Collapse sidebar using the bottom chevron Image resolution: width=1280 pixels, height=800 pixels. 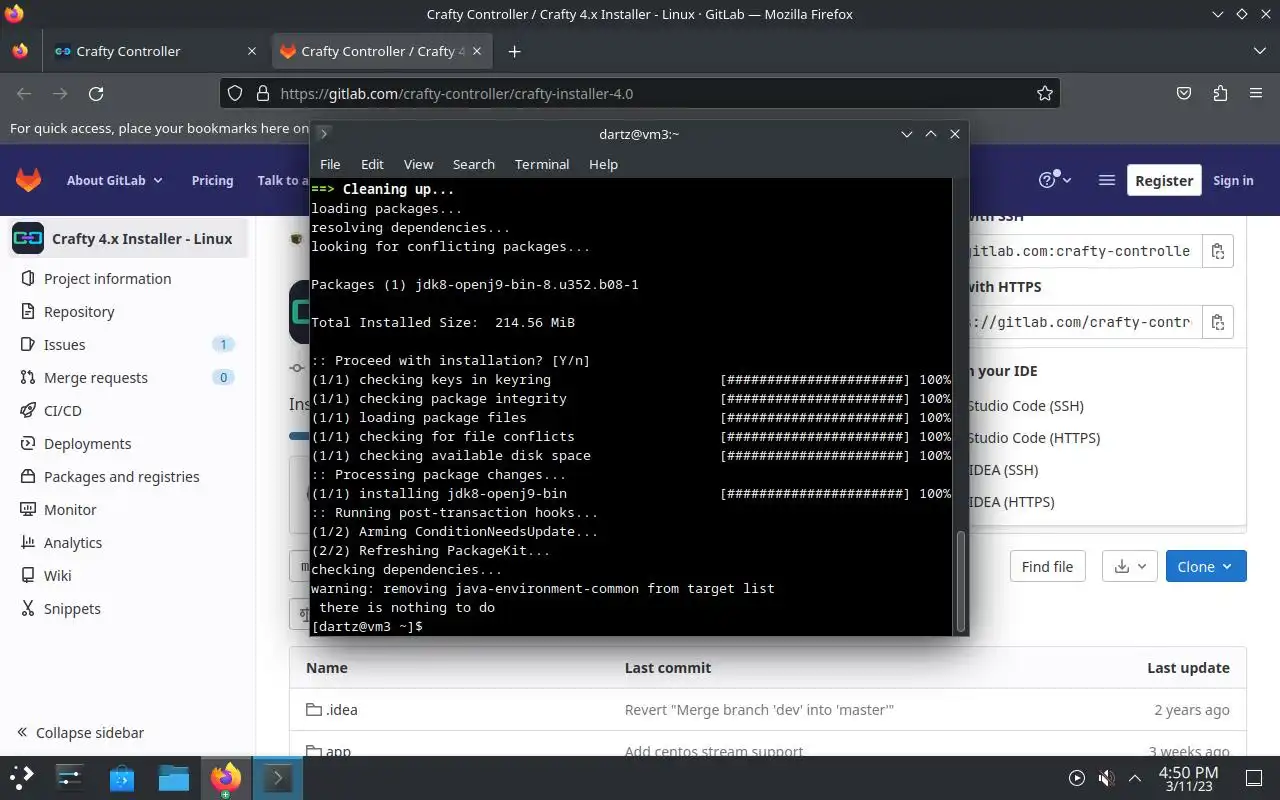23,732
